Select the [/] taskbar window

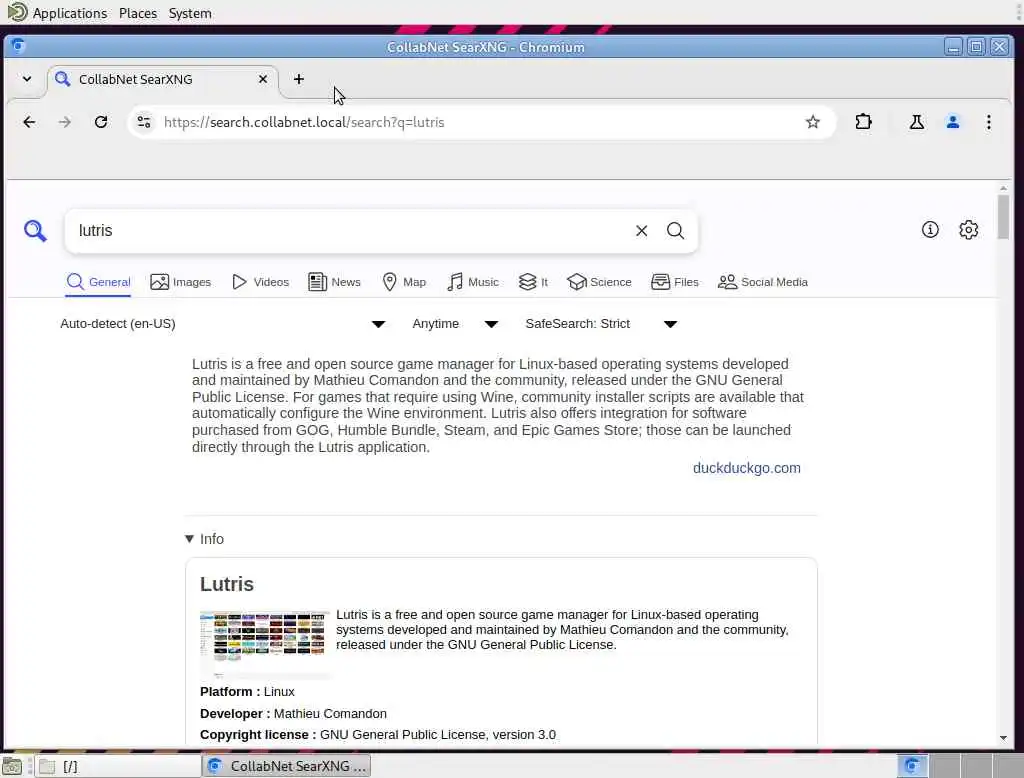(118, 766)
